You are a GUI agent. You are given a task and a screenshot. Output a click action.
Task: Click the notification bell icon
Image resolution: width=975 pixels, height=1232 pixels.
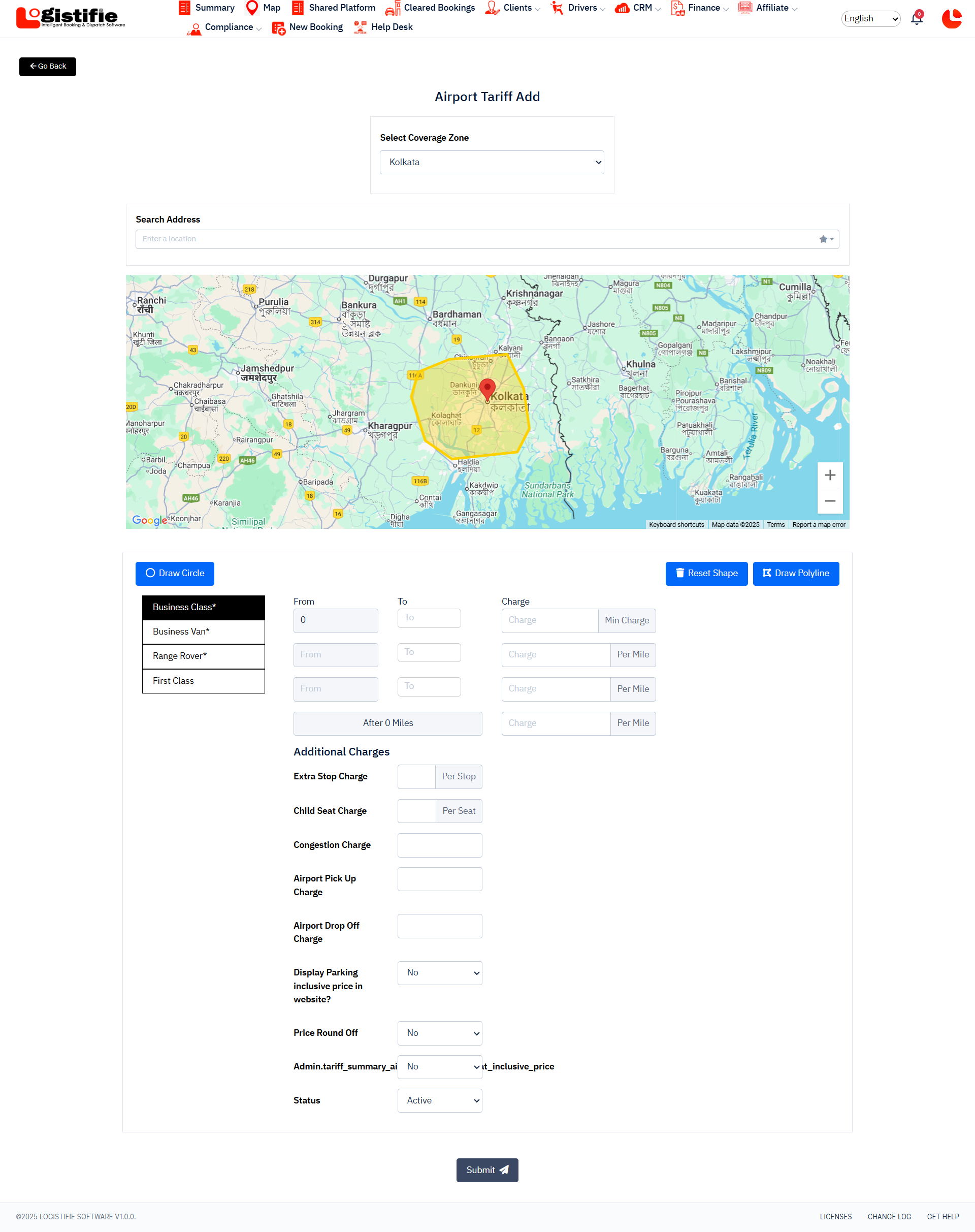click(916, 19)
